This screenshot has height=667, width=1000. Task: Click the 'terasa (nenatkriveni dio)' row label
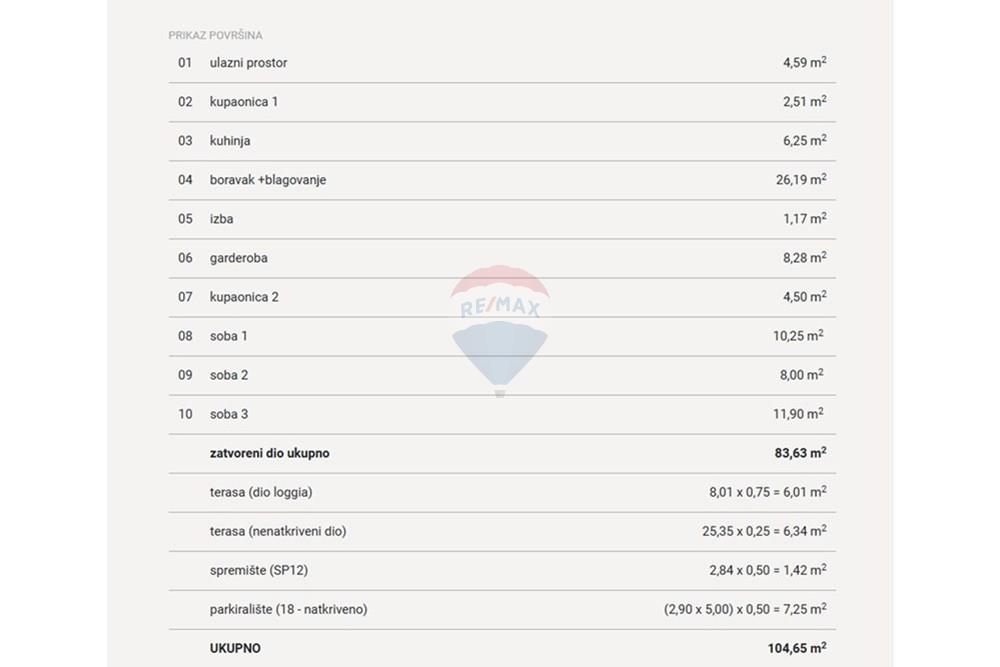(277, 531)
